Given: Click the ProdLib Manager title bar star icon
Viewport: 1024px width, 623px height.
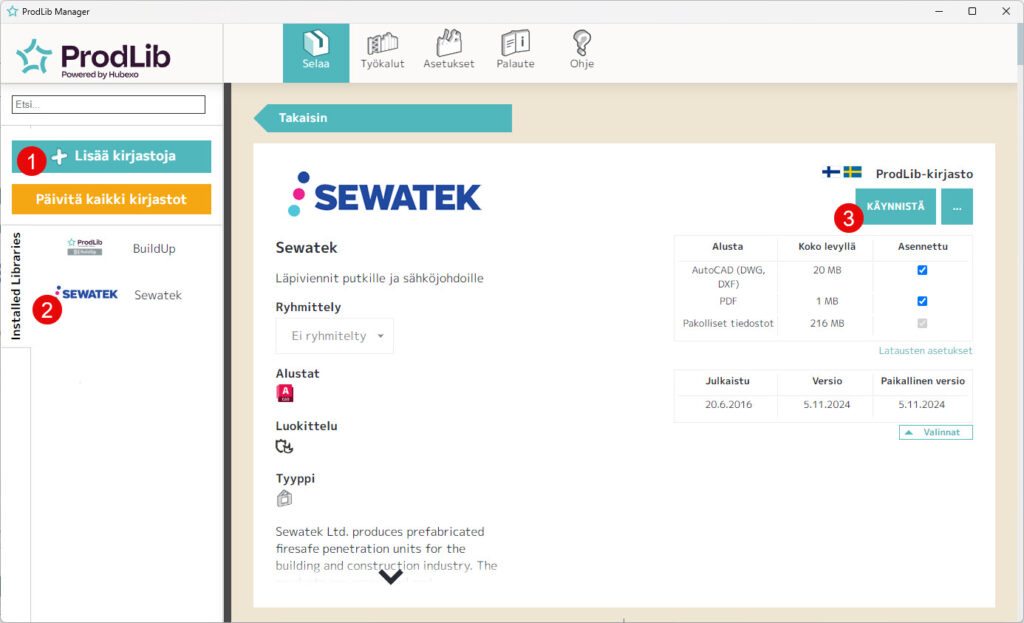Looking at the screenshot, I should pos(12,11).
